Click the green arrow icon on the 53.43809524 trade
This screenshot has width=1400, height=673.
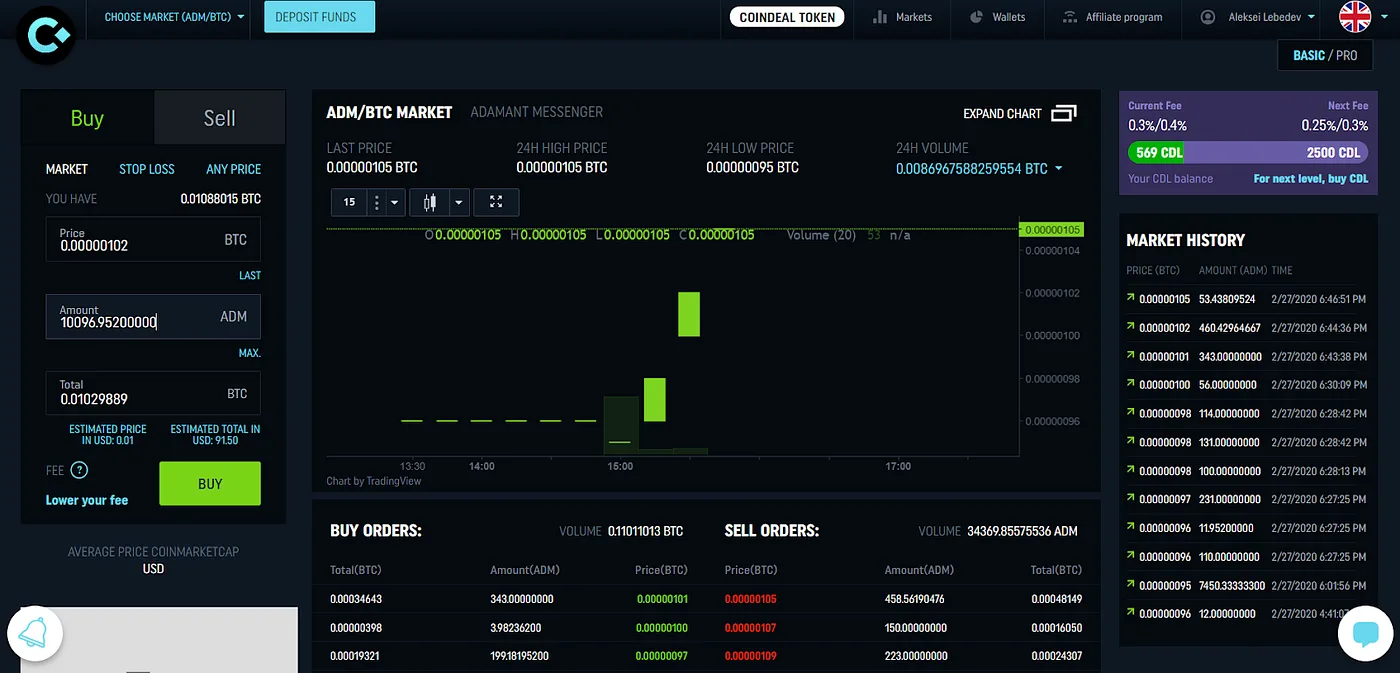pyautogui.click(x=1131, y=299)
